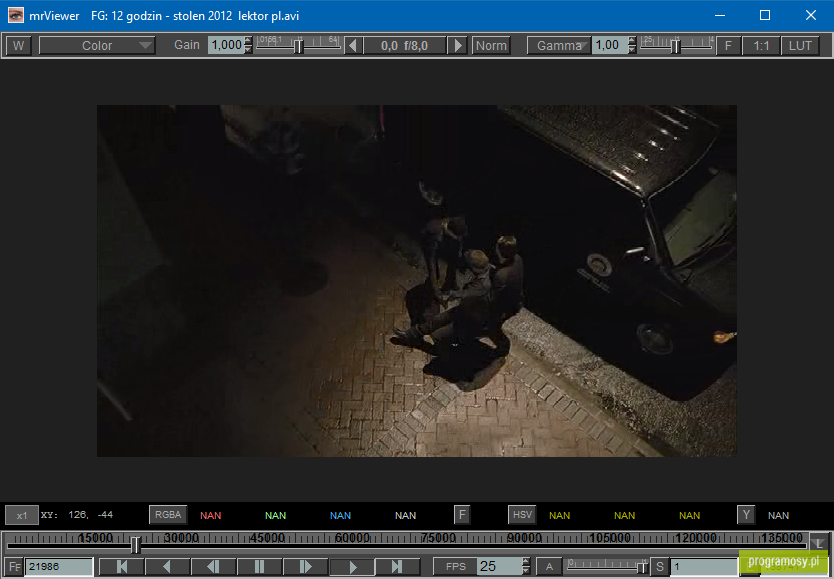Click the FPS field showing 25
The height and width of the screenshot is (579, 834).
pos(500,567)
